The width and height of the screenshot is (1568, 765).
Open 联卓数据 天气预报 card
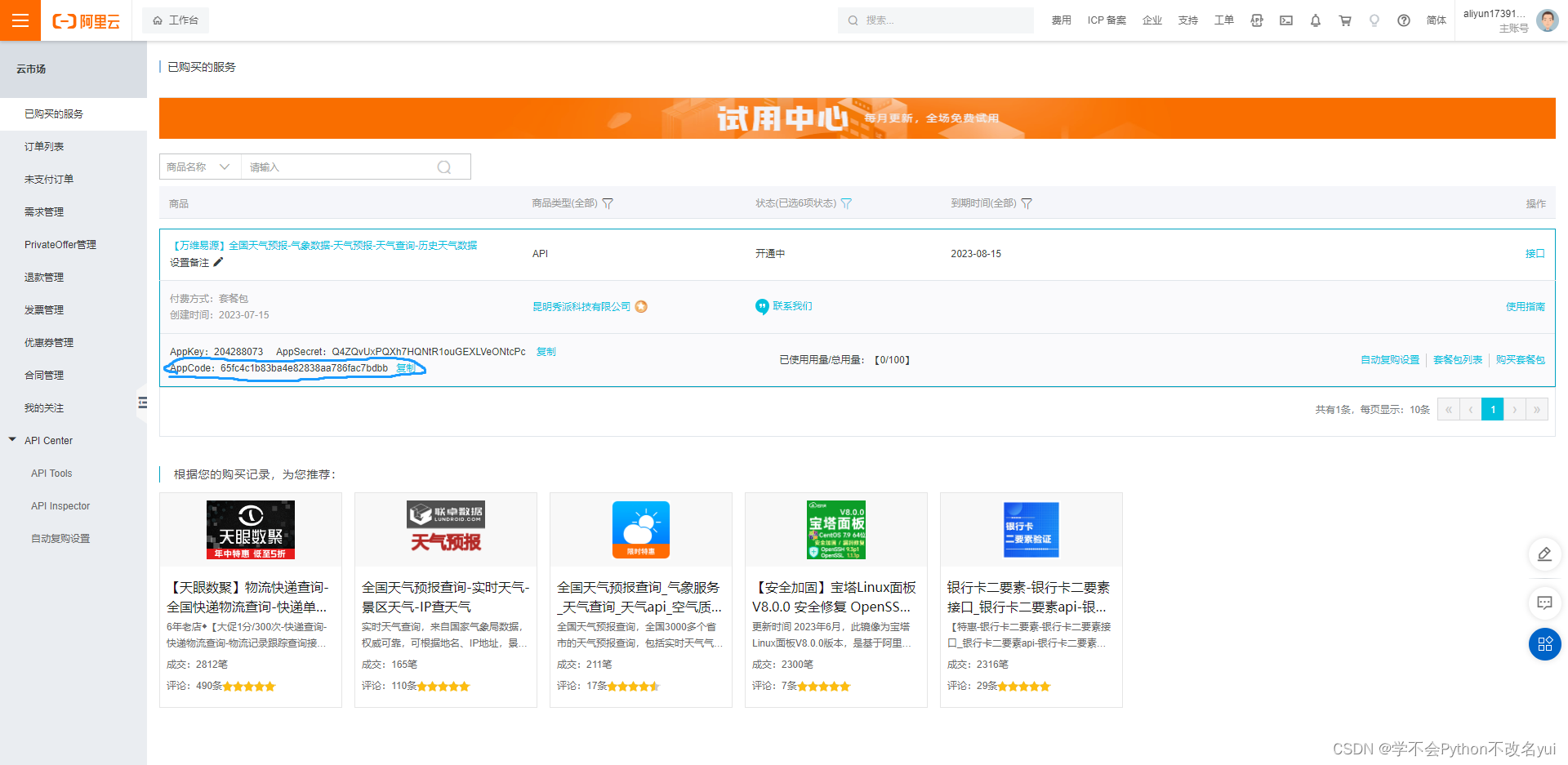click(446, 600)
